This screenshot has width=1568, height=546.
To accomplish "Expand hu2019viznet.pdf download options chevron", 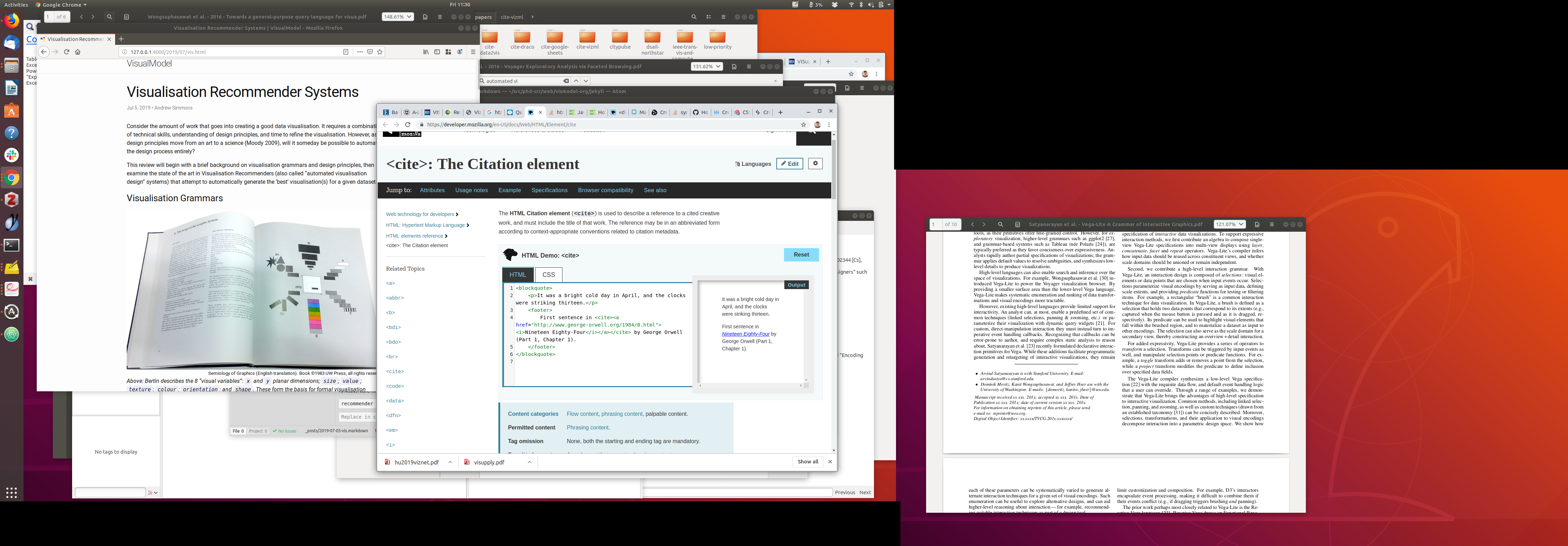I will (450, 462).
